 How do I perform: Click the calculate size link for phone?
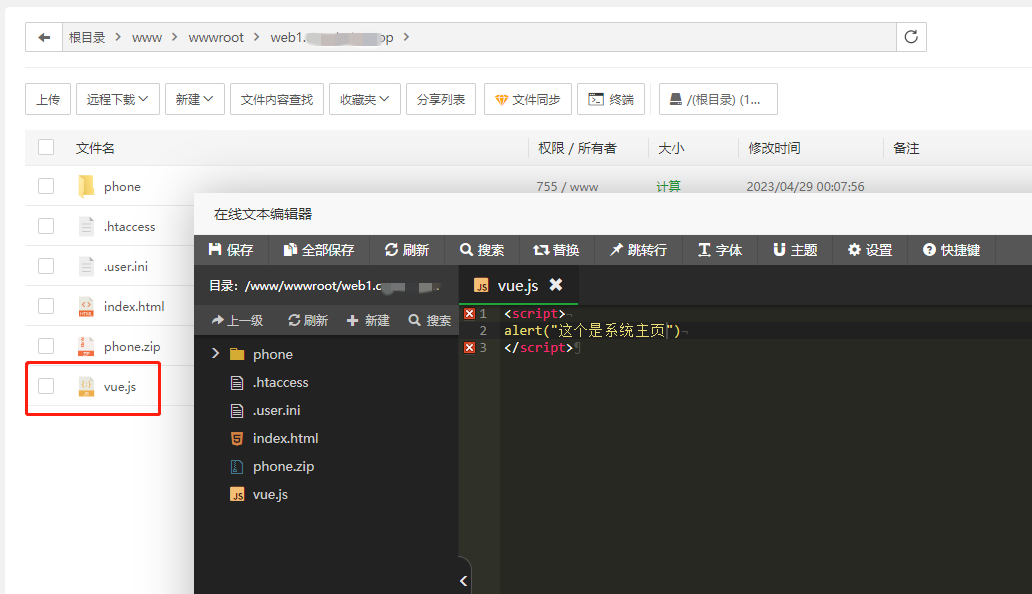(x=669, y=186)
